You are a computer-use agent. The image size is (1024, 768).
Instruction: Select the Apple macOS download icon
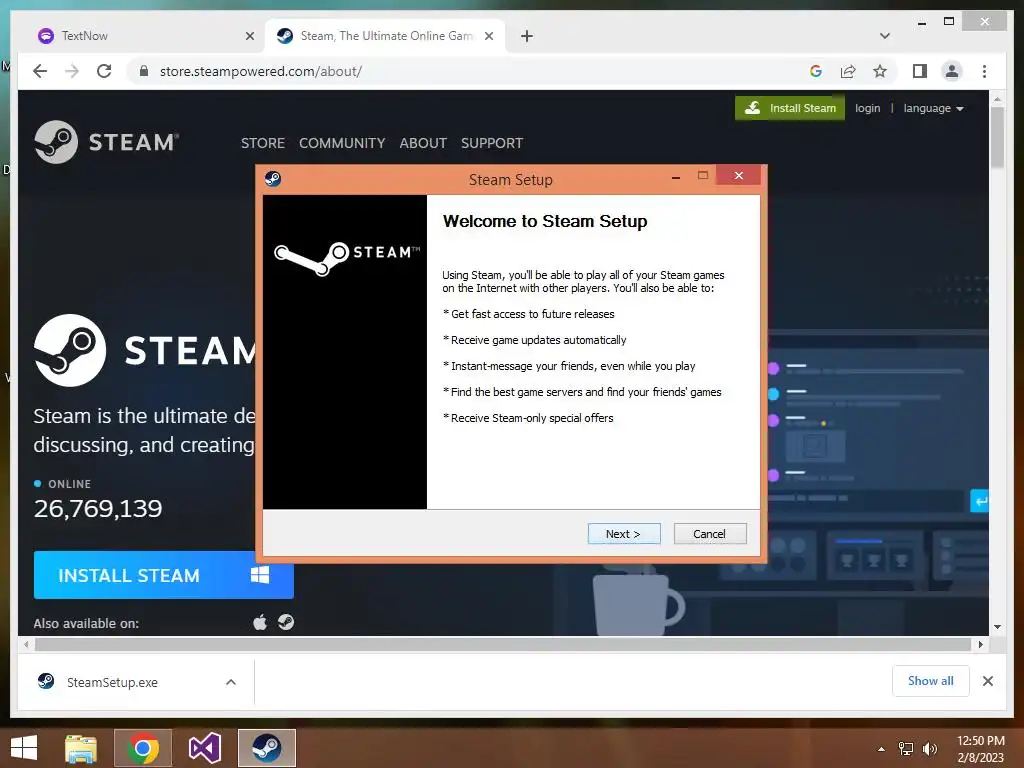click(x=260, y=622)
